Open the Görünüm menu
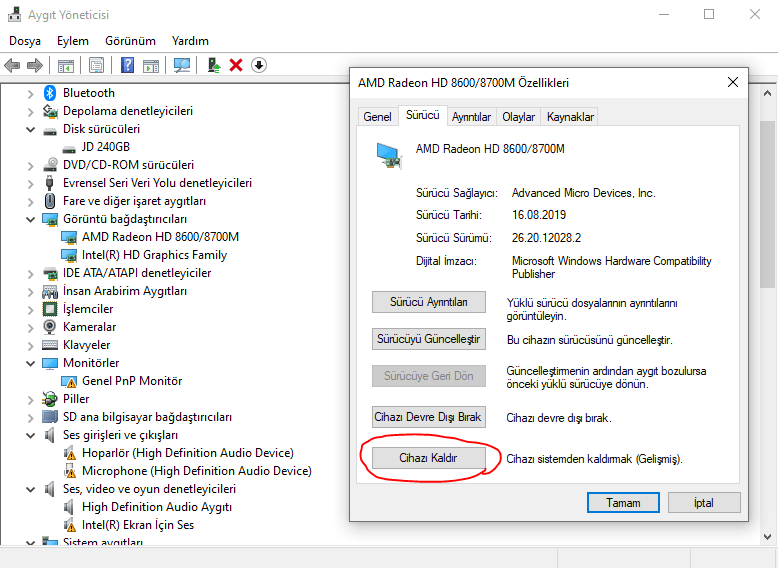 pyautogui.click(x=130, y=41)
